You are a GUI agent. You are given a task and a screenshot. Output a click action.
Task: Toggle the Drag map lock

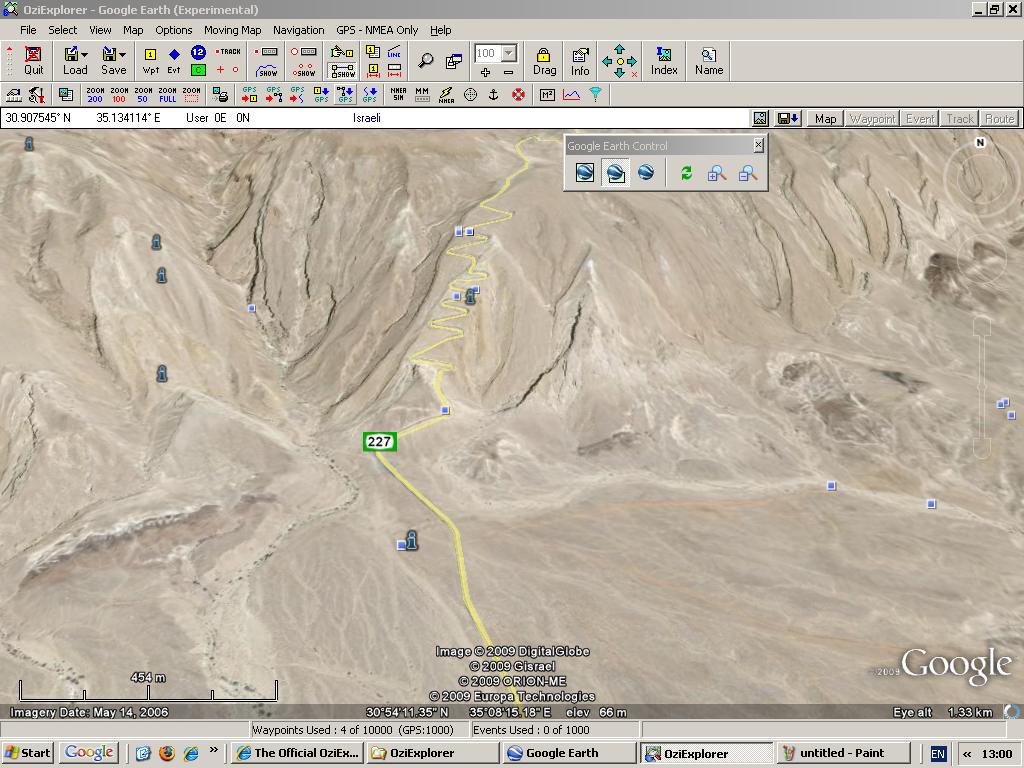[544, 61]
